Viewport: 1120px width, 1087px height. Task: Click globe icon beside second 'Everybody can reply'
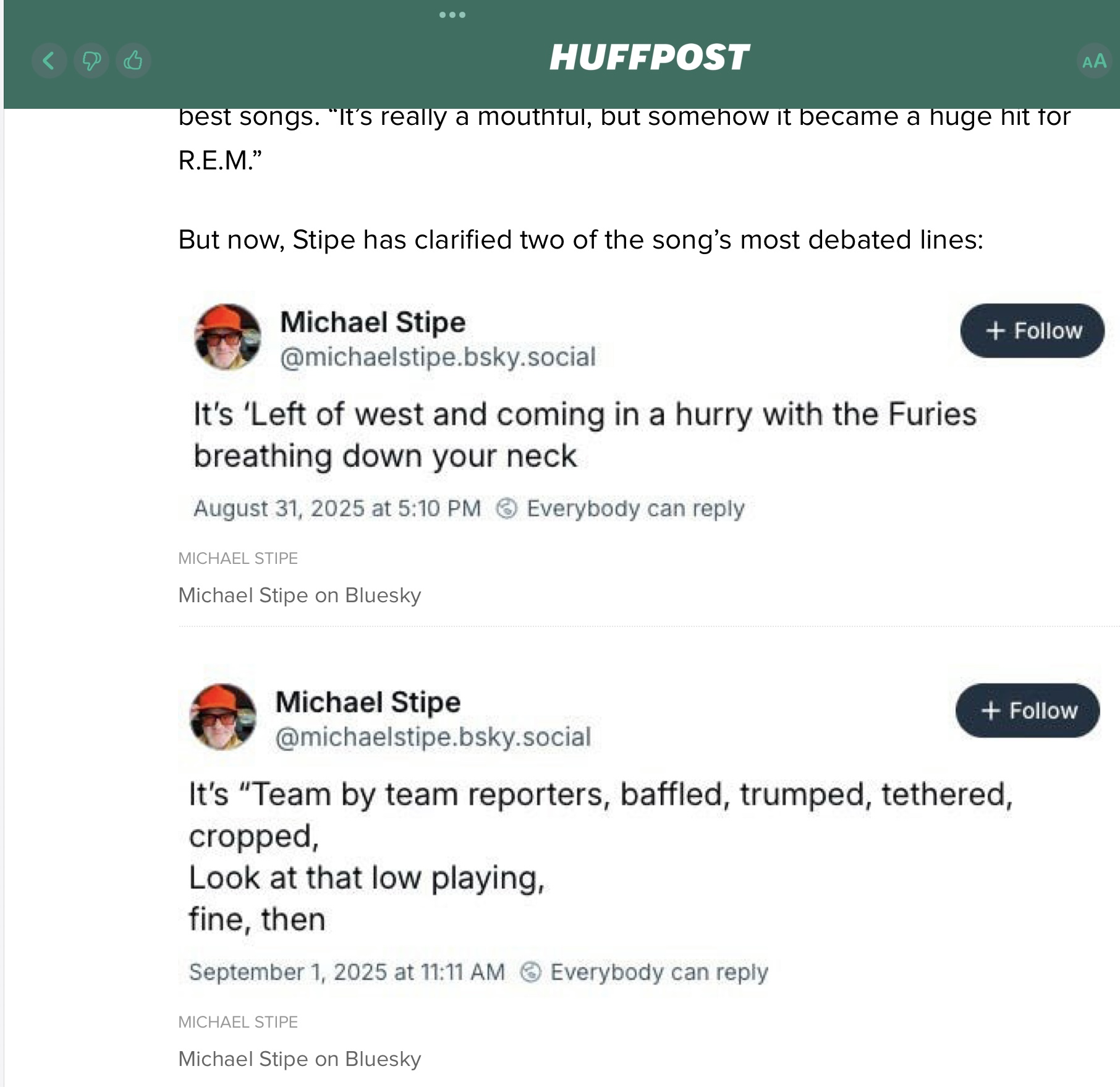point(530,972)
